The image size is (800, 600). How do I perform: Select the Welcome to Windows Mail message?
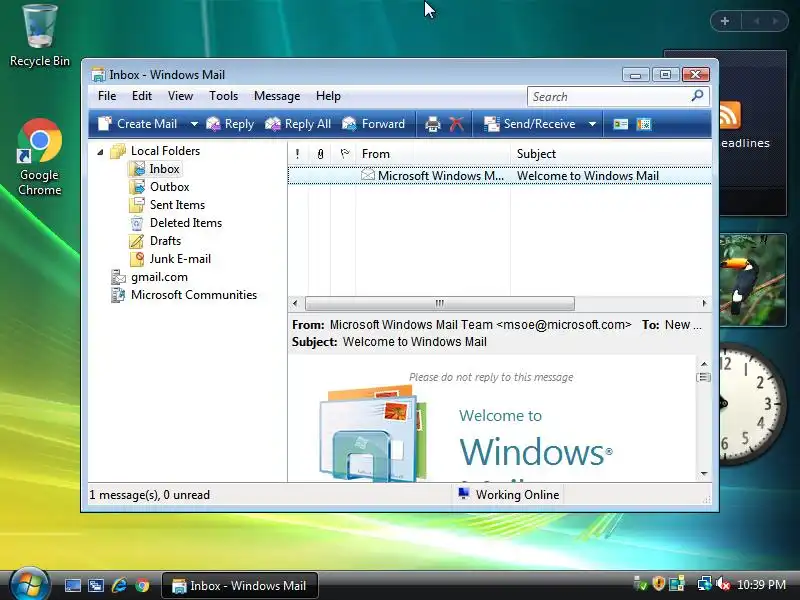[x=499, y=176]
